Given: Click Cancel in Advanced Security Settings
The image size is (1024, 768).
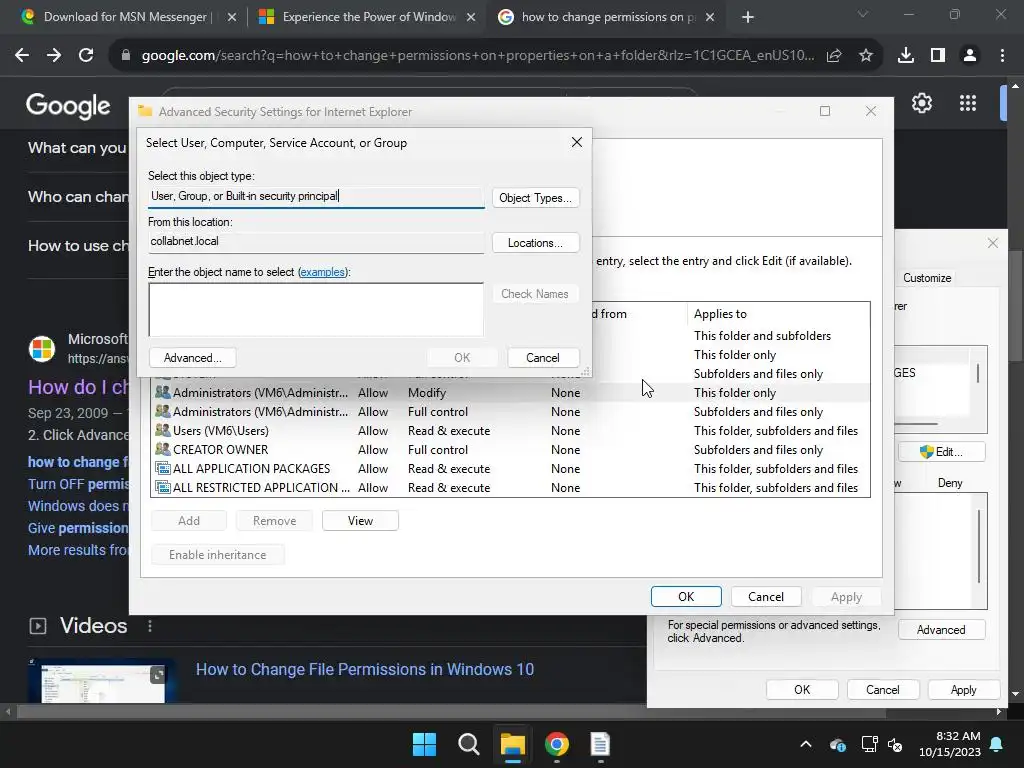Looking at the screenshot, I should (766, 597).
